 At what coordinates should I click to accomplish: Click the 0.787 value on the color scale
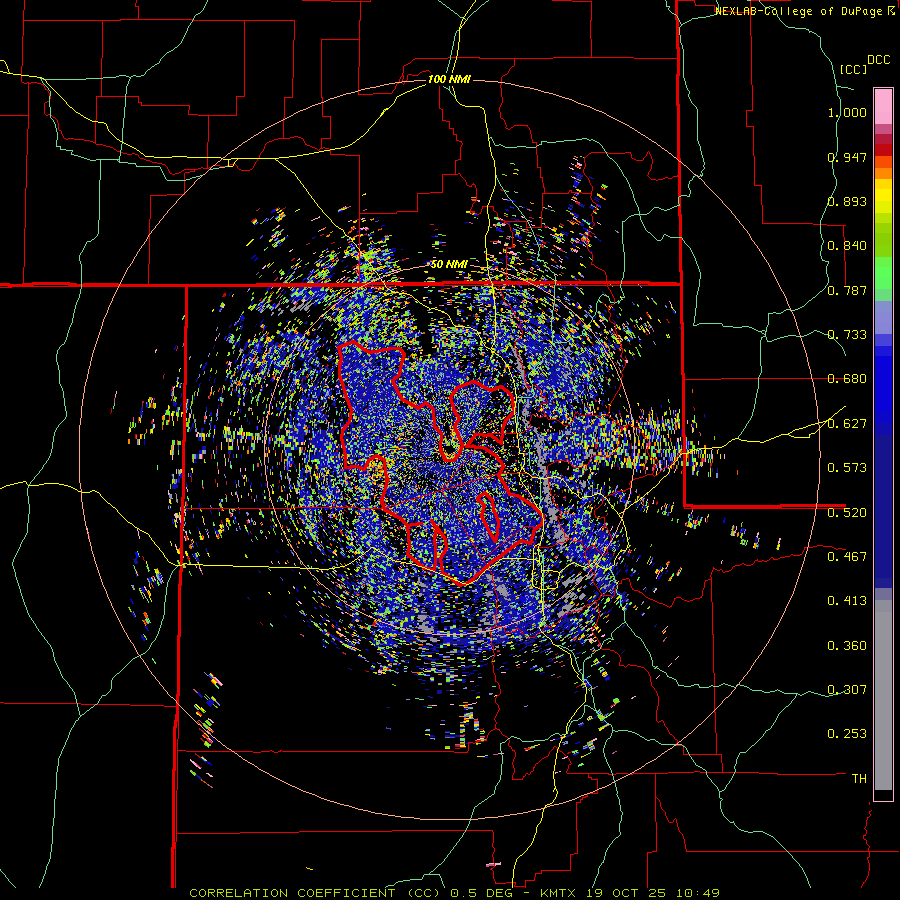[x=847, y=290]
